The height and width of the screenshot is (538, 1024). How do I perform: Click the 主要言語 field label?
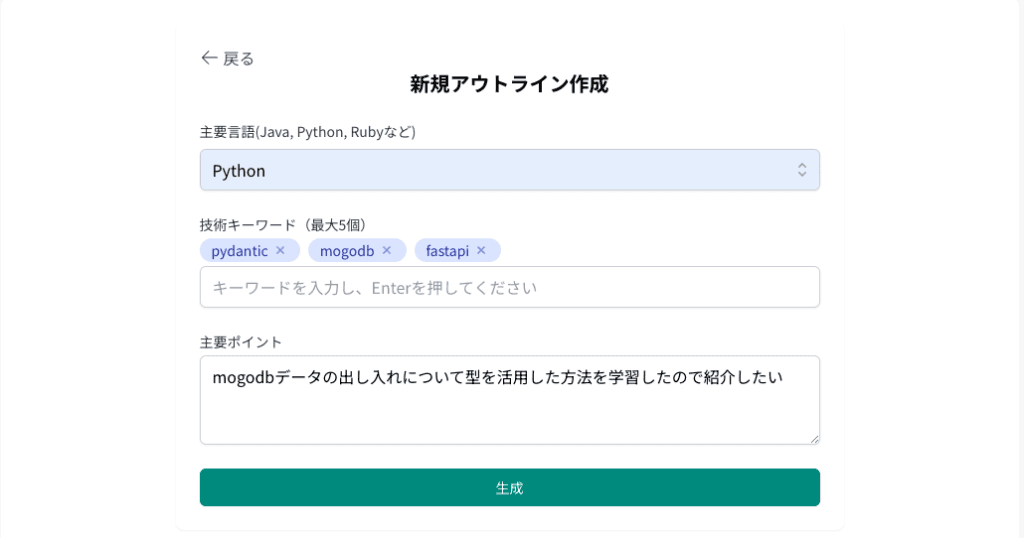pyautogui.click(x=307, y=132)
